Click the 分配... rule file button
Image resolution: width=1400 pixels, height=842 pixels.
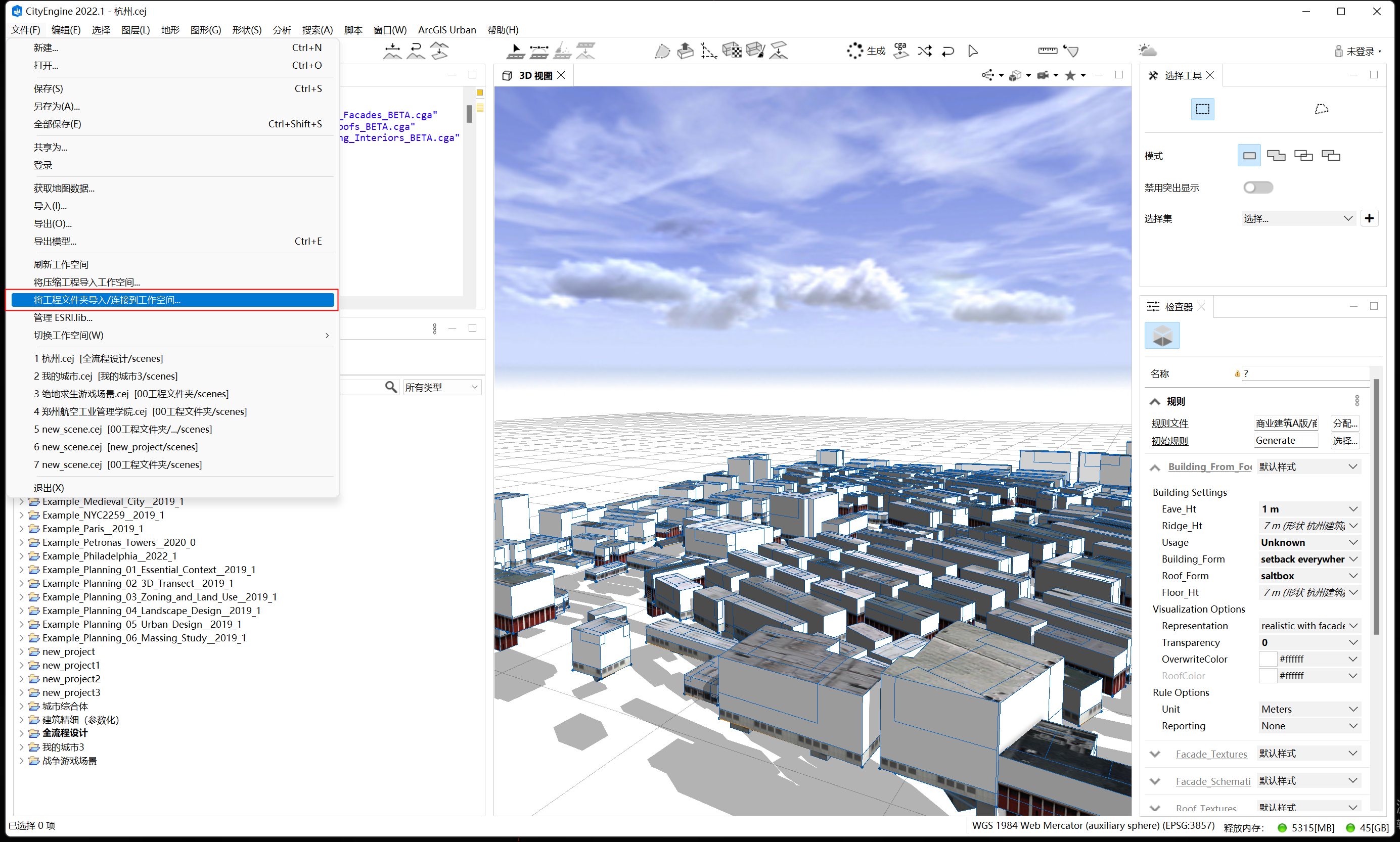(1344, 423)
